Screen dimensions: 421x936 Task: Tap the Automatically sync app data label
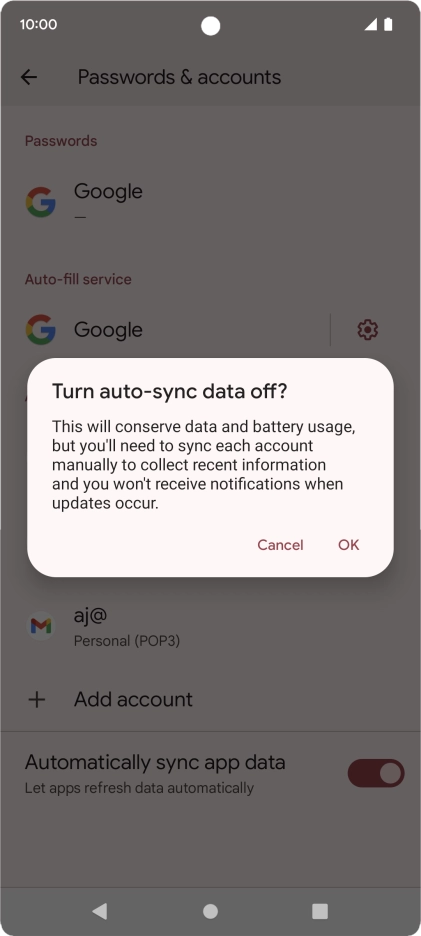pos(155,762)
